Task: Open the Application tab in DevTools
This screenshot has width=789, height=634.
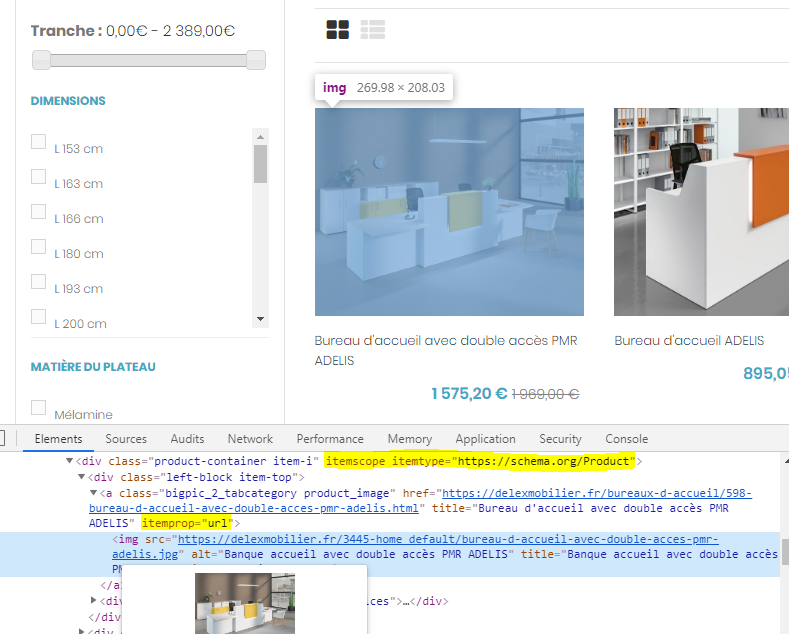Action: 486,439
